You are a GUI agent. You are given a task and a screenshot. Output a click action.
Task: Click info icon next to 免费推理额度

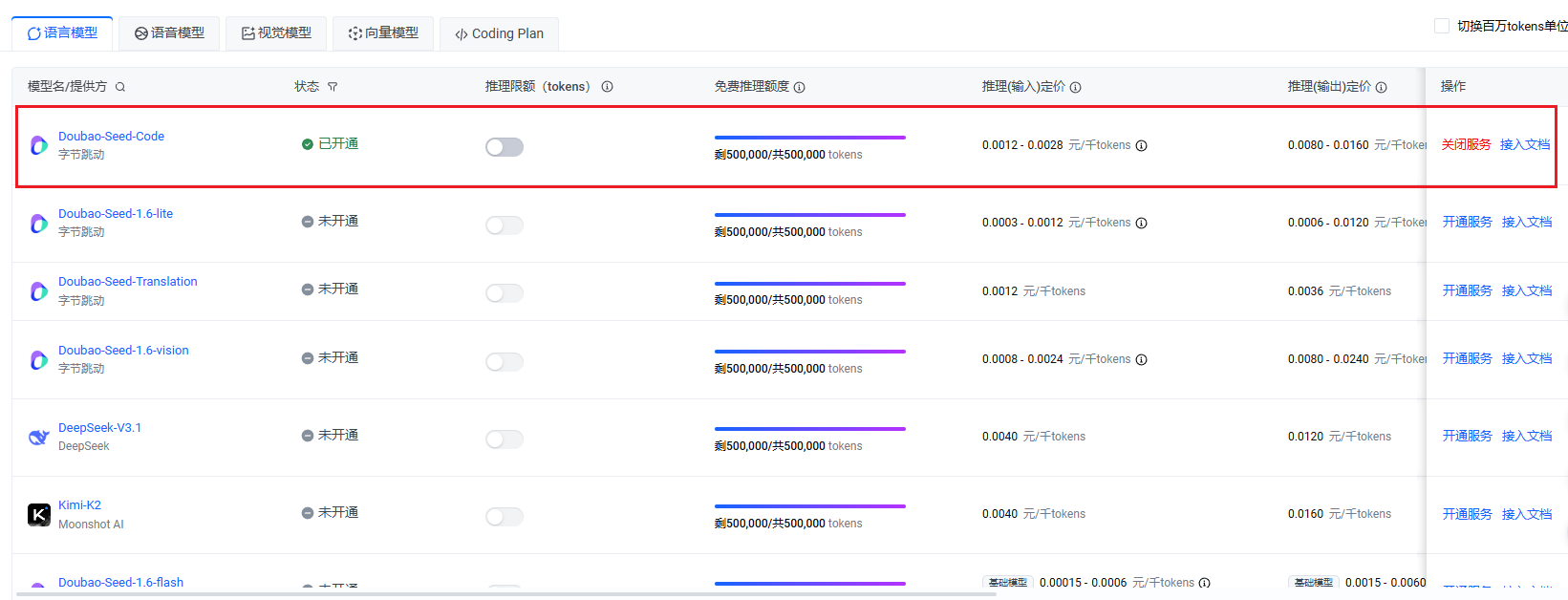[799, 87]
